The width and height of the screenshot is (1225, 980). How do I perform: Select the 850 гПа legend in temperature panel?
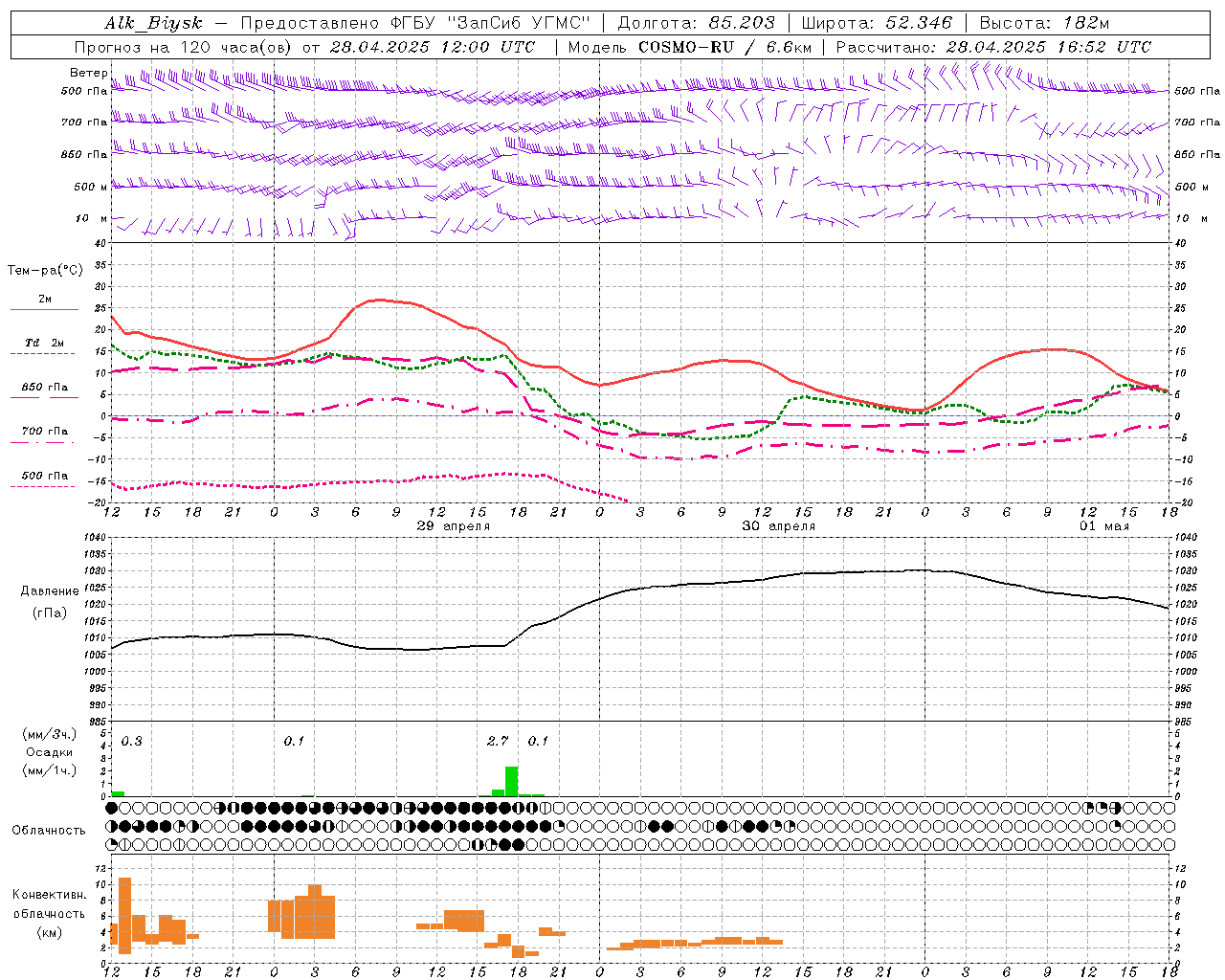(44, 390)
